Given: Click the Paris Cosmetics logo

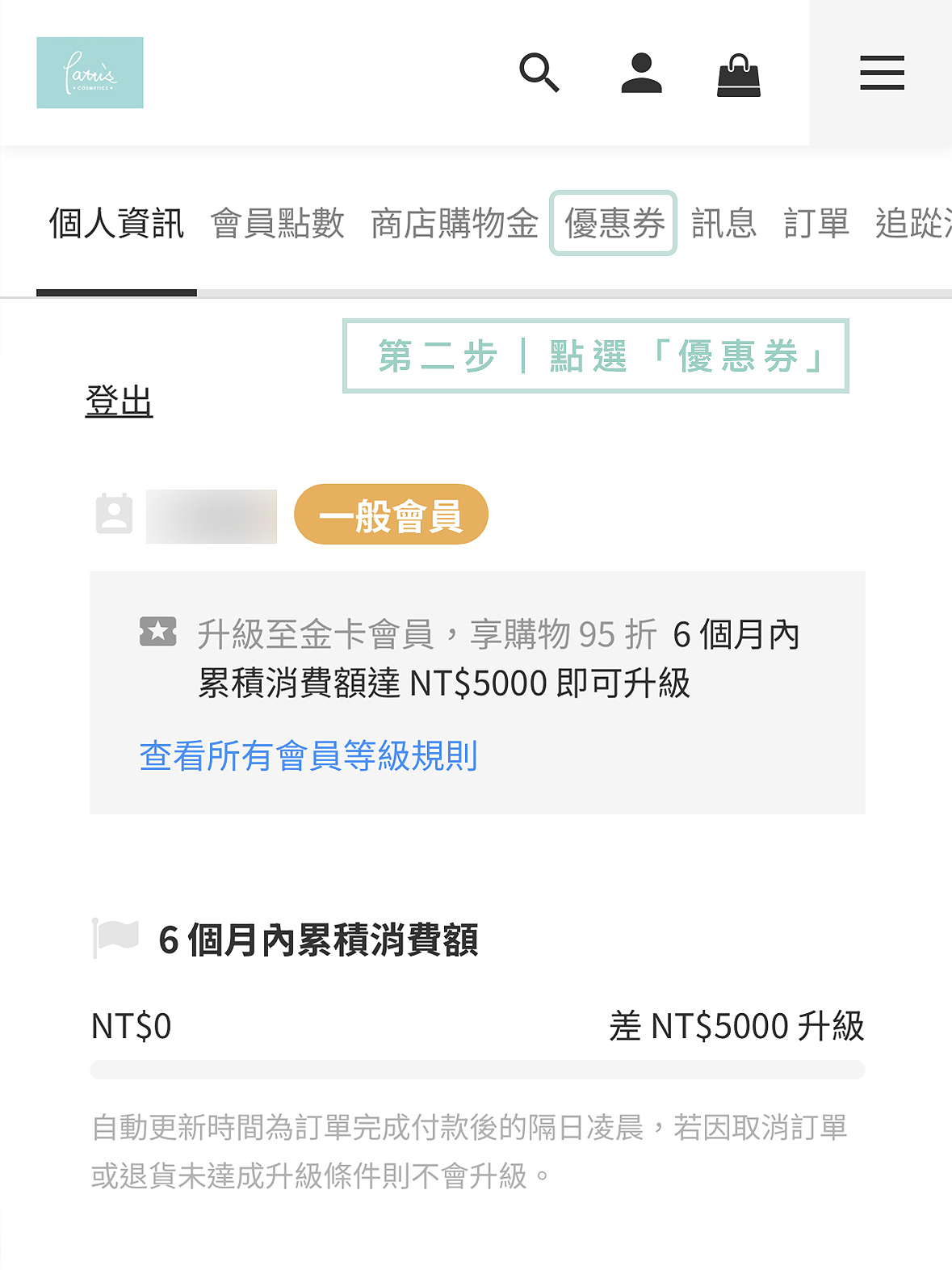Looking at the screenshot, I should [90, 73].
